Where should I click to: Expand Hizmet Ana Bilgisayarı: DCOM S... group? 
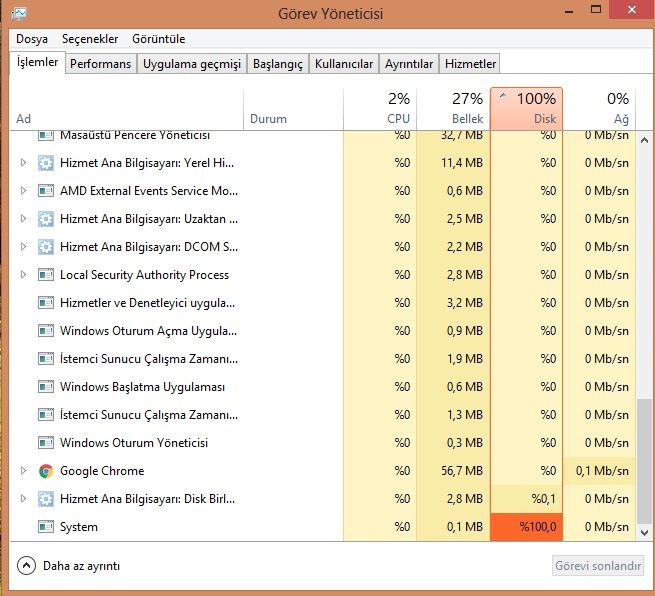[x=23, y=246]
